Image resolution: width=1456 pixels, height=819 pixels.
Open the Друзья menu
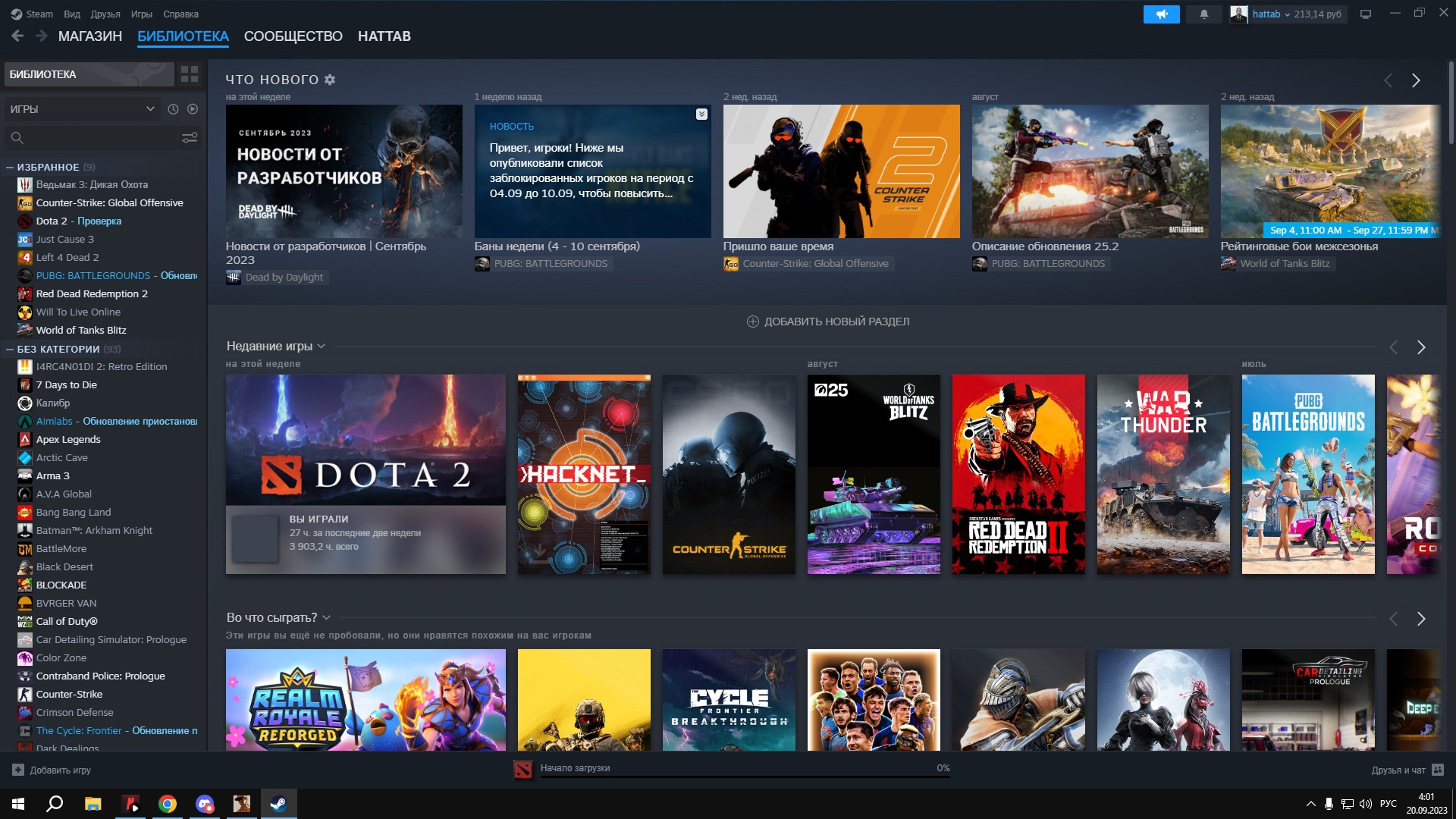click(105, 14)
